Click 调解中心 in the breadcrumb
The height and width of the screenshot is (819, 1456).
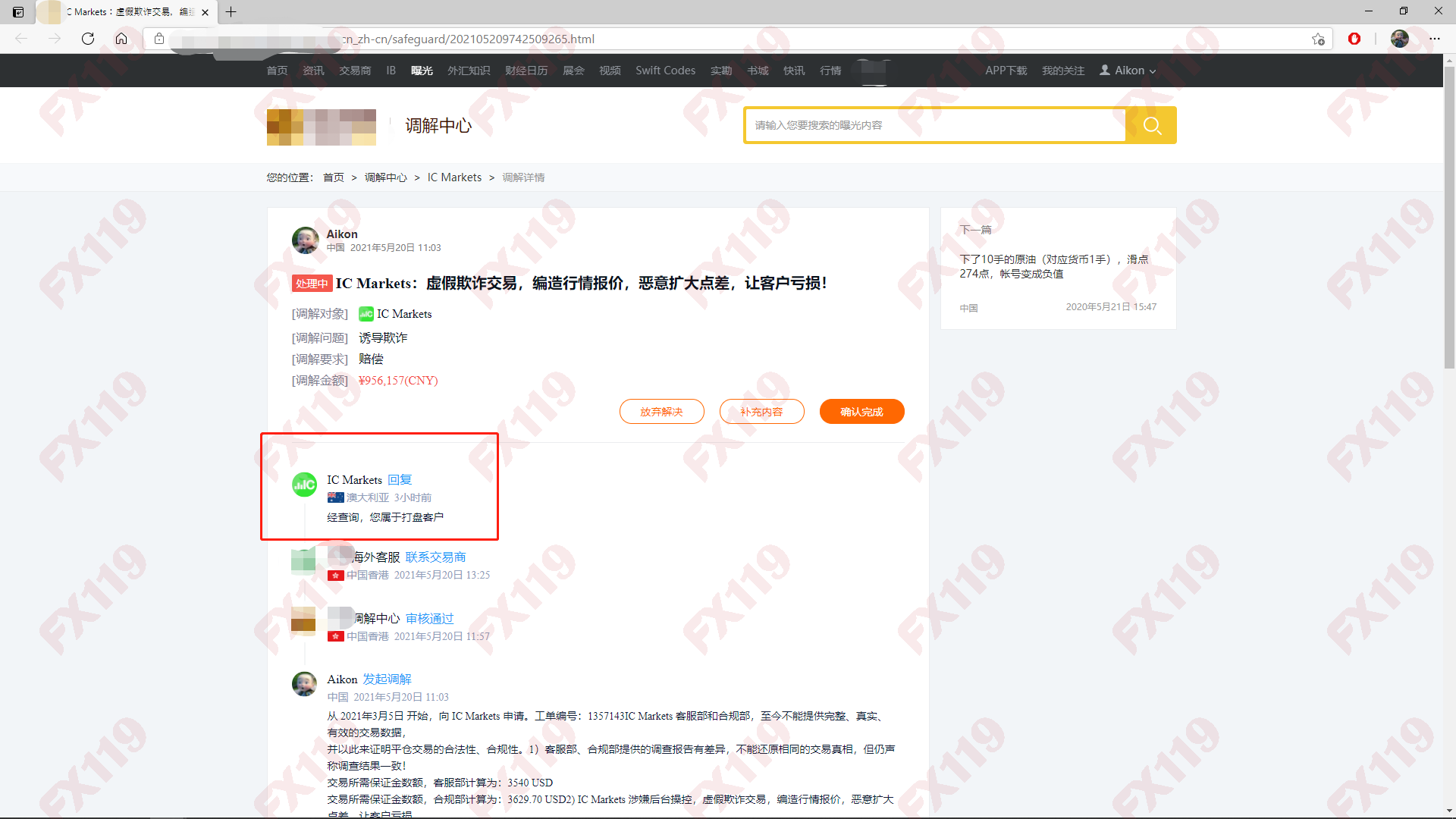click(385, 177)
